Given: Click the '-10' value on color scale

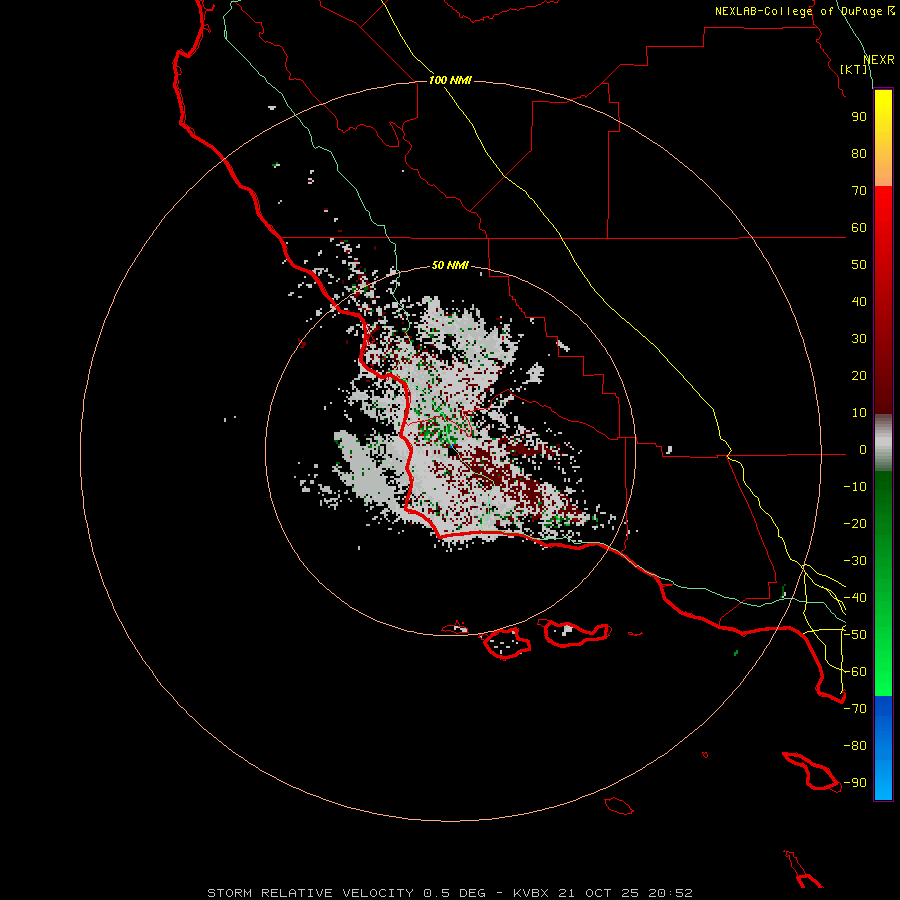Looking at the screenshot, I should (x=855, y=487).
